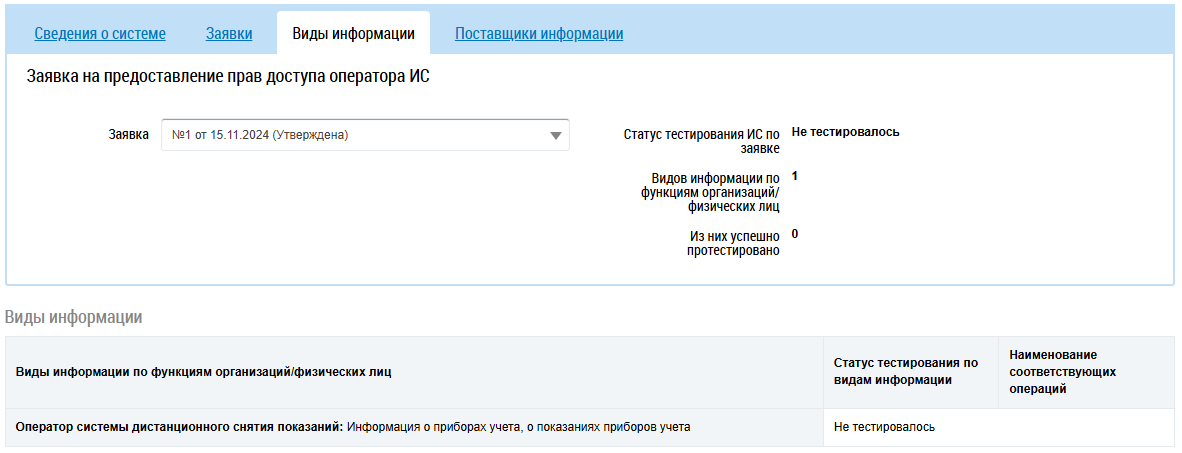
Task: Click the Не тестировалось cell in table row
Action: coord(884,427)
